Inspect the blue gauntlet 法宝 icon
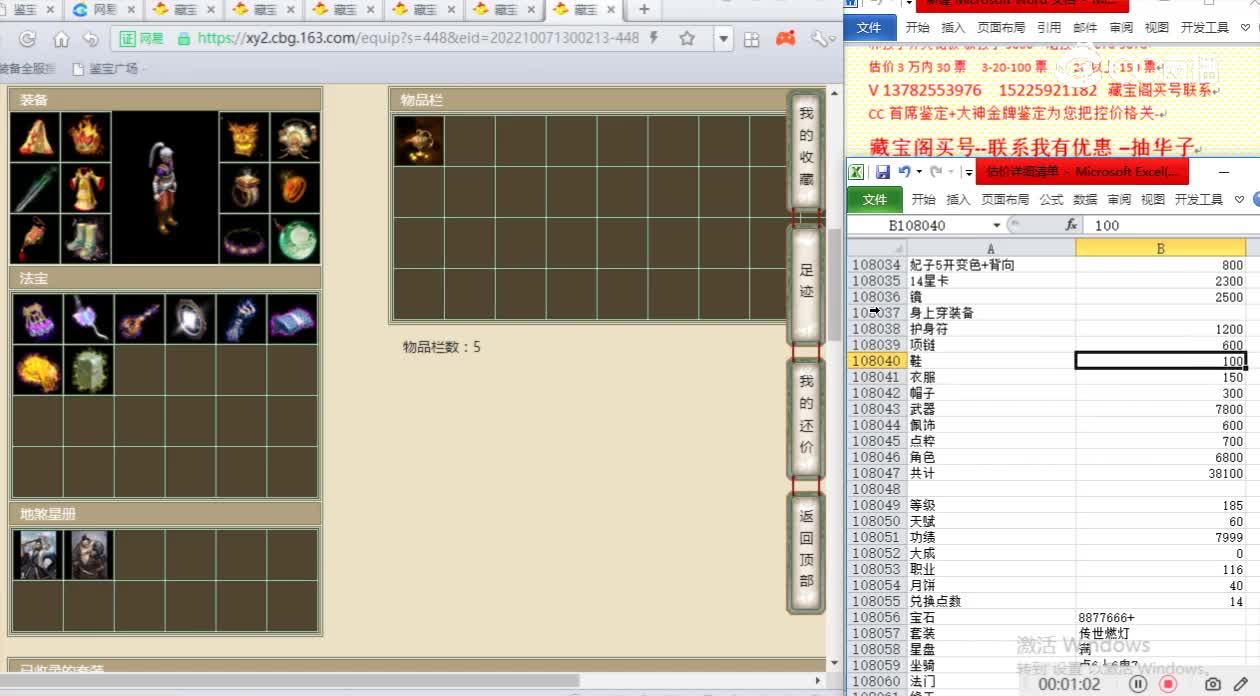The height and width of the screenshot is (696, 1260). [242, 319]
